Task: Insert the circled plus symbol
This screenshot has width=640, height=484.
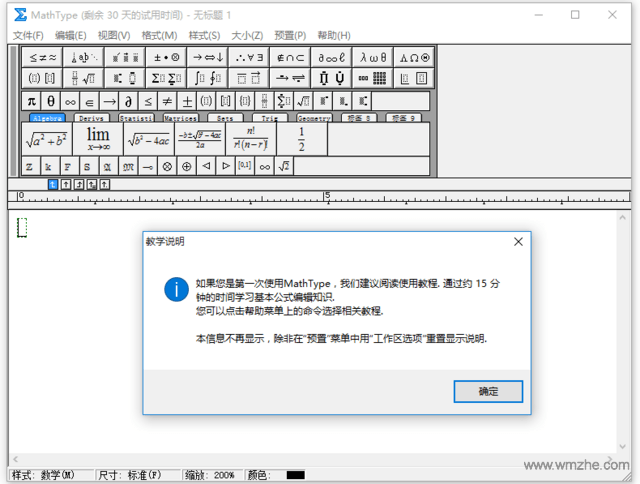Action: (187, 167)
